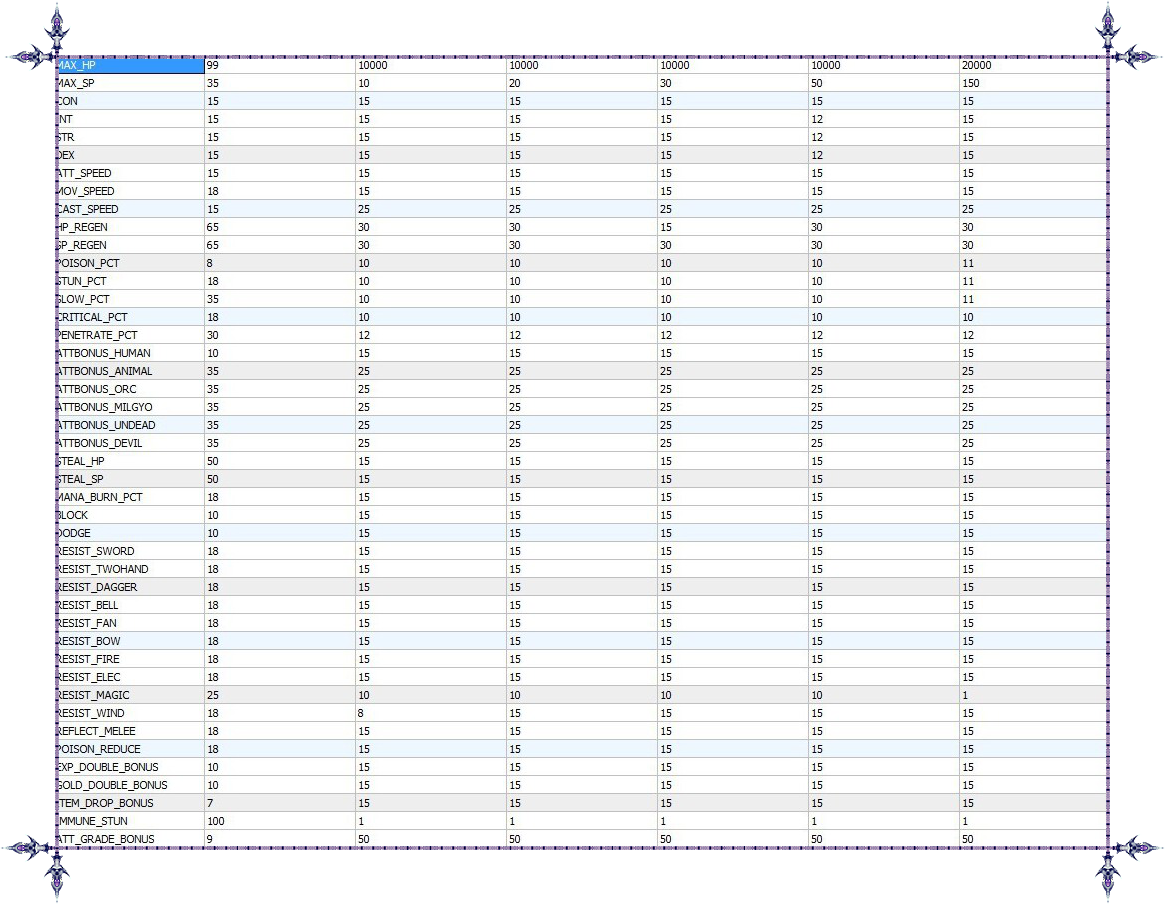
Task: Click the ATT_SPEED row label
Action: click(x=84, y=173)
